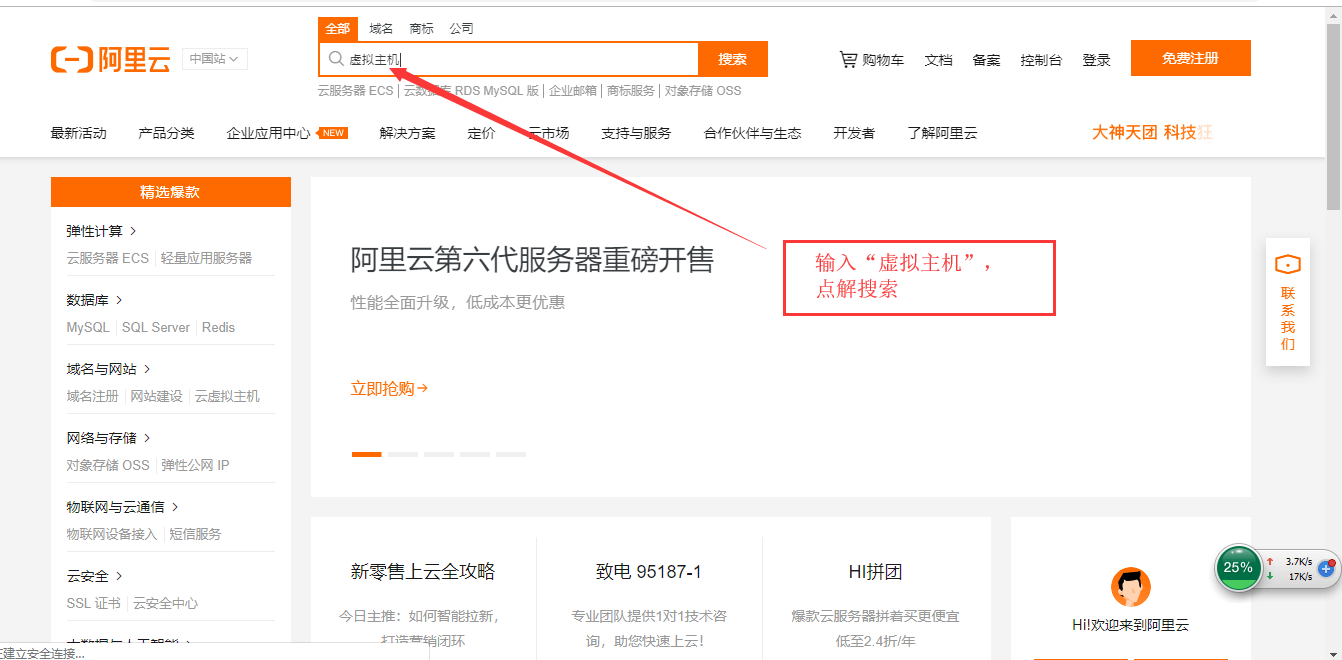This screenshot has height=660, width=1342.
Task: Click the green 25% speed ball widget
Action: tap(1238, 567)
